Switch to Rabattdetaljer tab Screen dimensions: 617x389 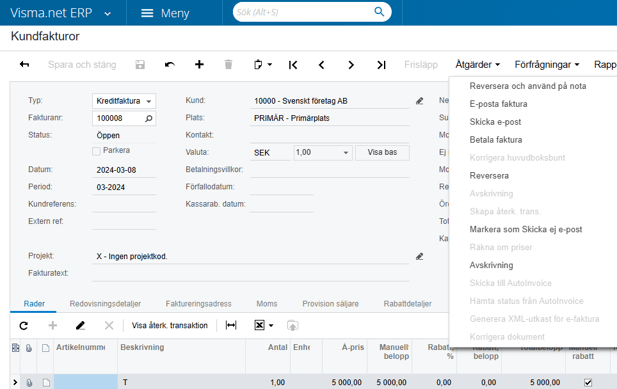click(407, 304)
